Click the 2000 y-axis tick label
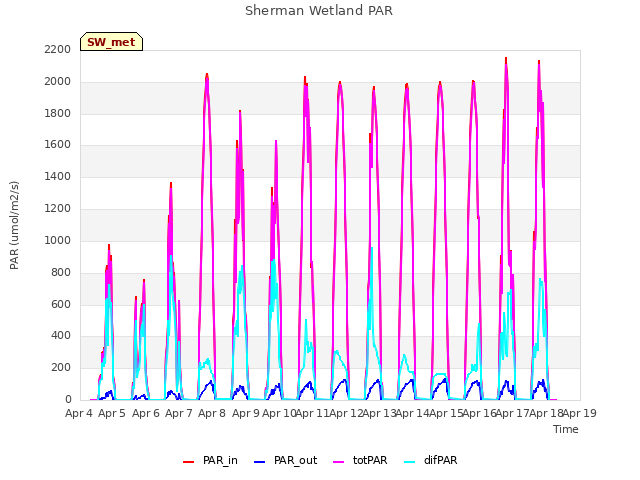Image resolution: width=640 pixels, height=480 pixels. (58, 81)
